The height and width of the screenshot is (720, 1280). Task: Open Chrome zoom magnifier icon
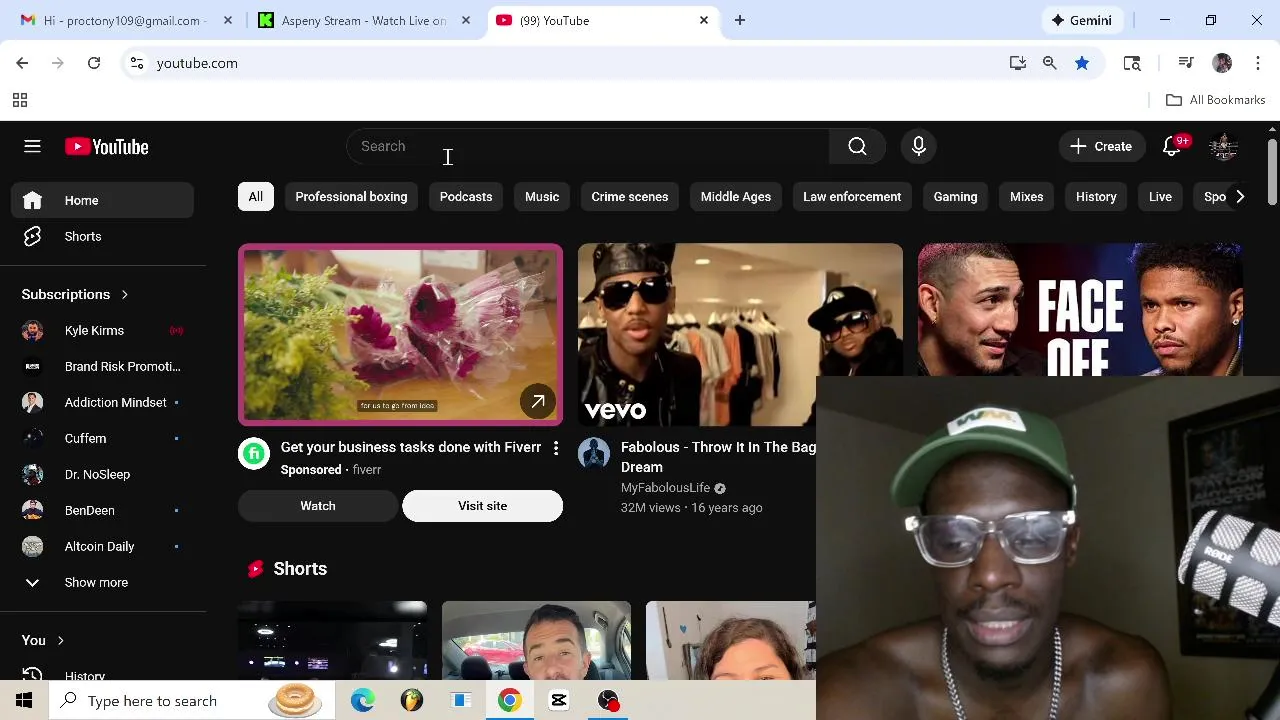tap(1049, 63)
